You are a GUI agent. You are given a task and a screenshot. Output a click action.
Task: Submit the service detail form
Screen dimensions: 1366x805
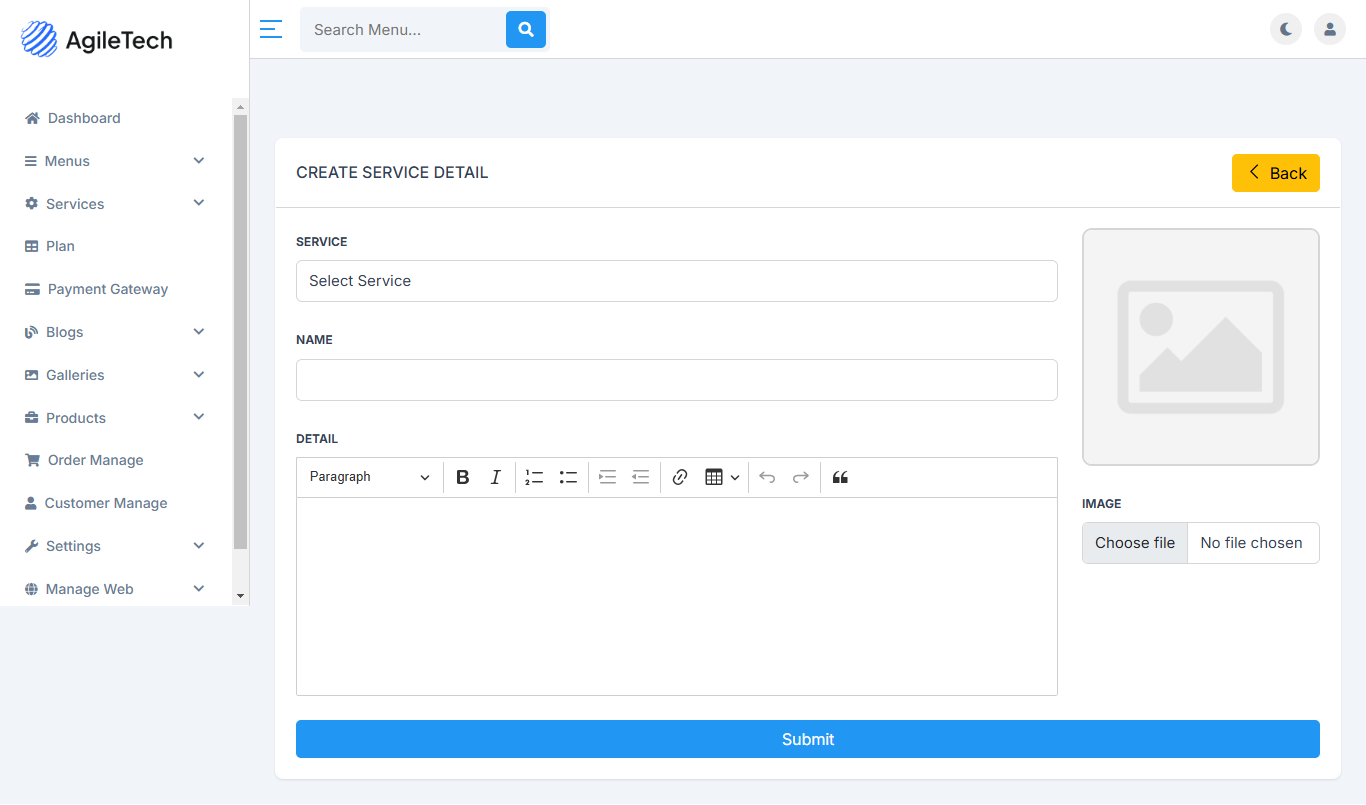pos(808,739)
